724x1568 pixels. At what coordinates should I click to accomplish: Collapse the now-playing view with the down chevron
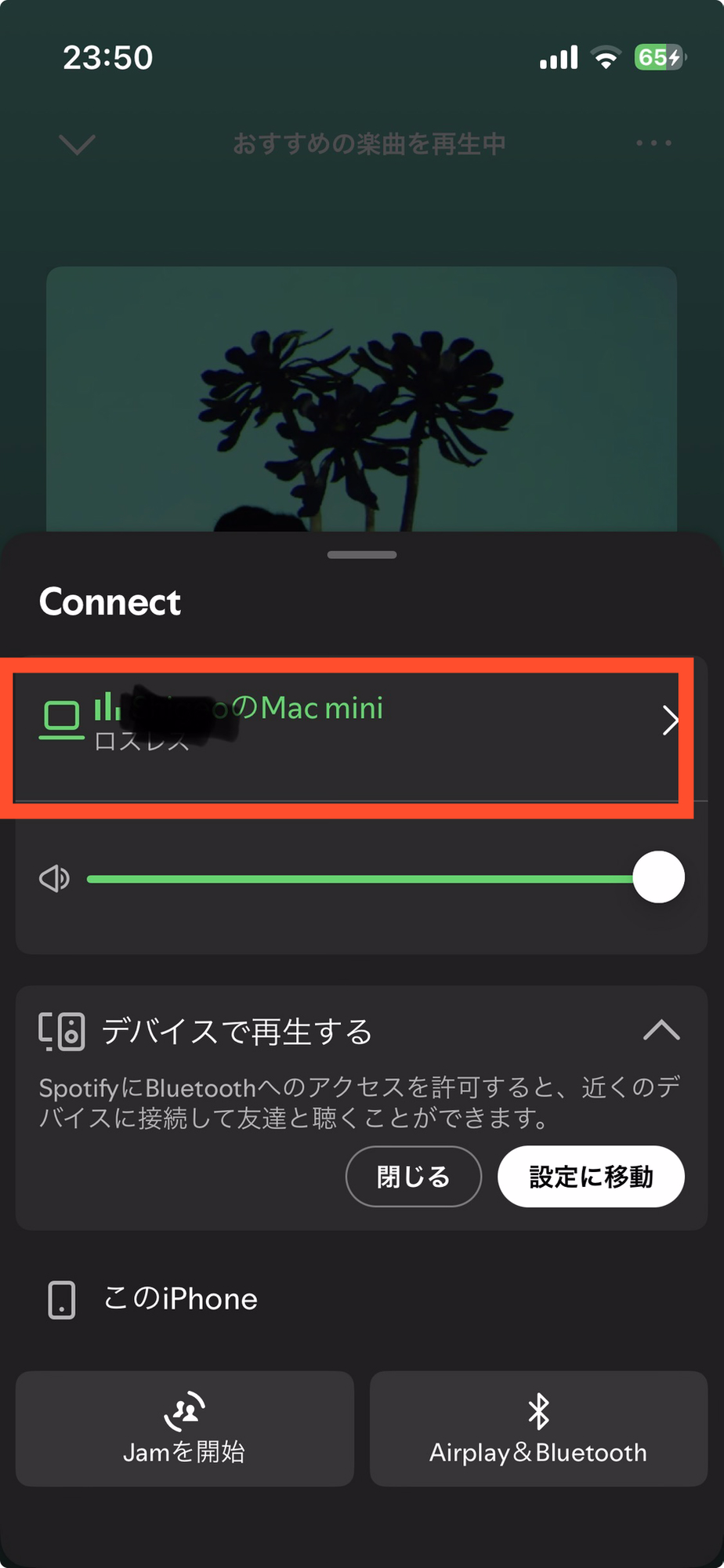77,144
